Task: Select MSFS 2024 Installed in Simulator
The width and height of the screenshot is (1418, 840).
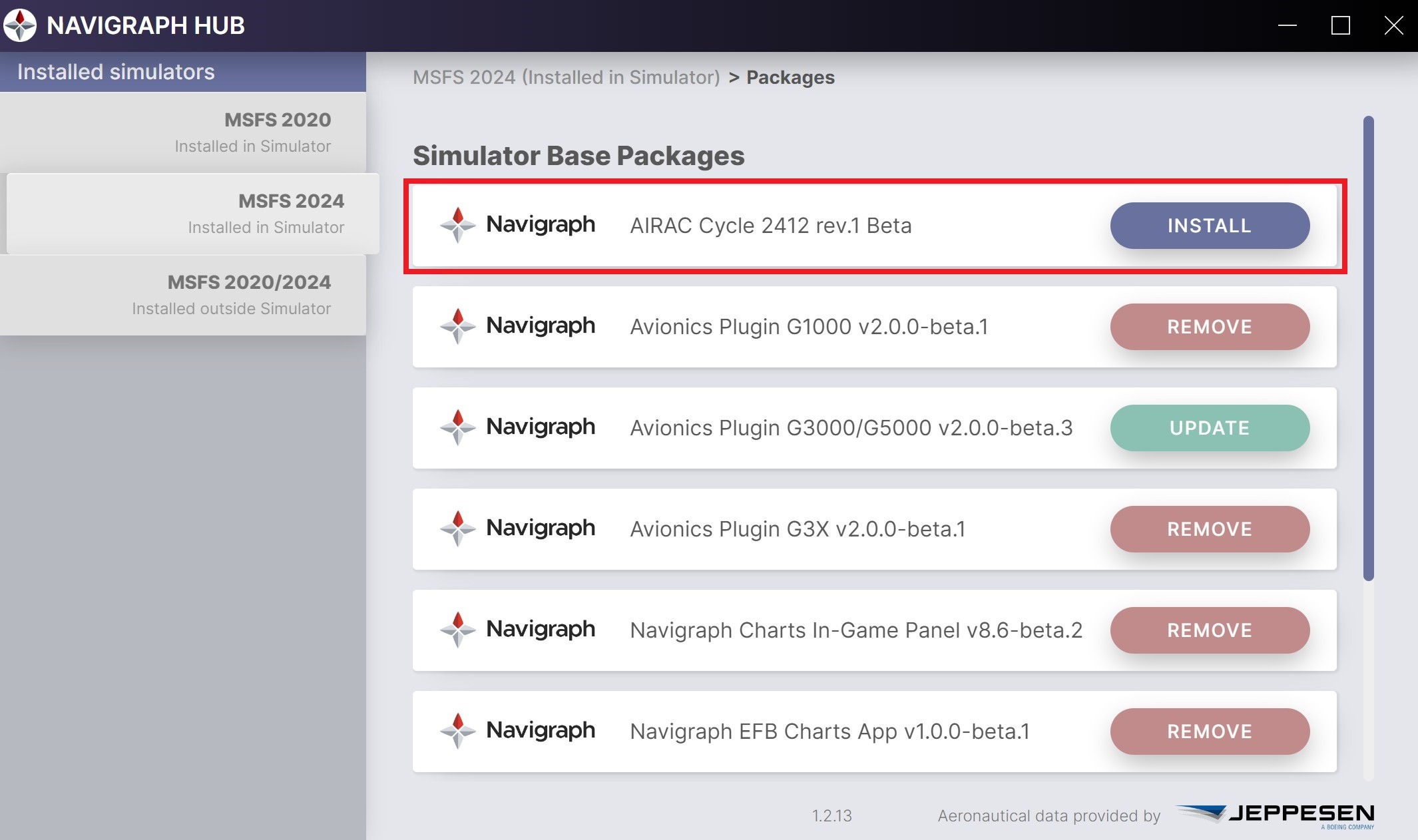Action: click(x=193, y=214)
